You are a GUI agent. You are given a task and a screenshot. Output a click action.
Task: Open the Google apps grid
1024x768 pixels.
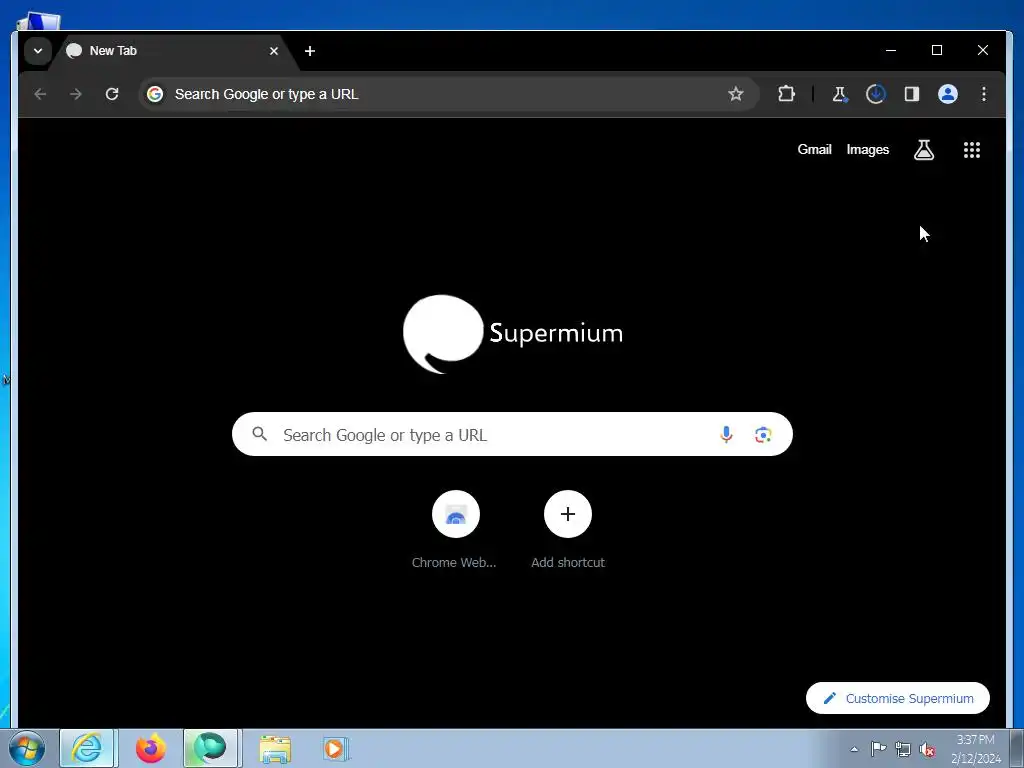coord(972,150)
